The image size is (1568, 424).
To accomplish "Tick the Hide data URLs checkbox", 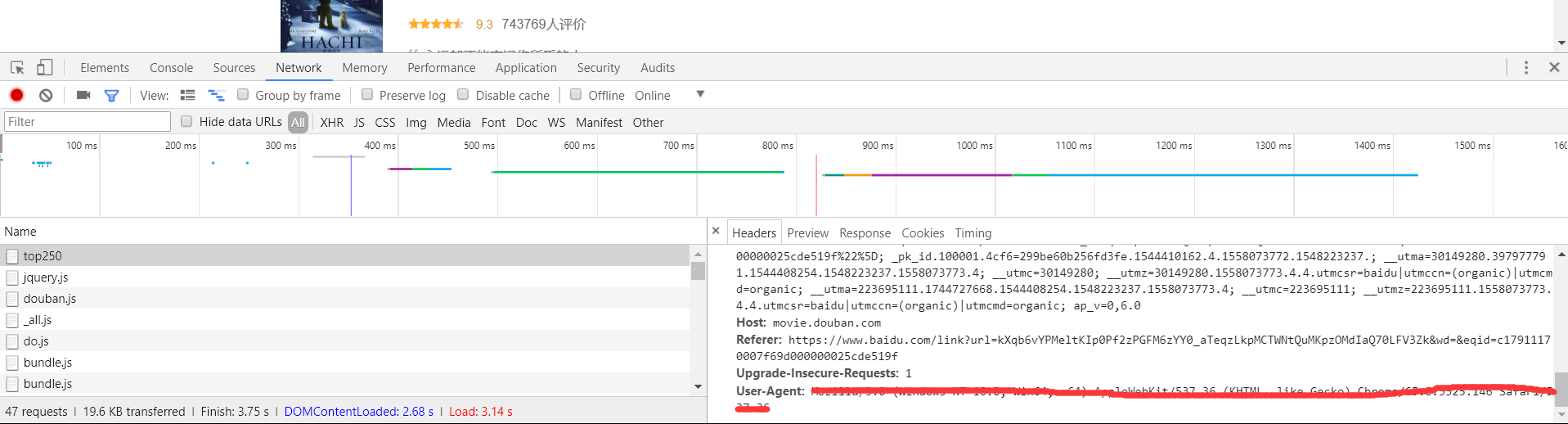I will coord(186,122).
